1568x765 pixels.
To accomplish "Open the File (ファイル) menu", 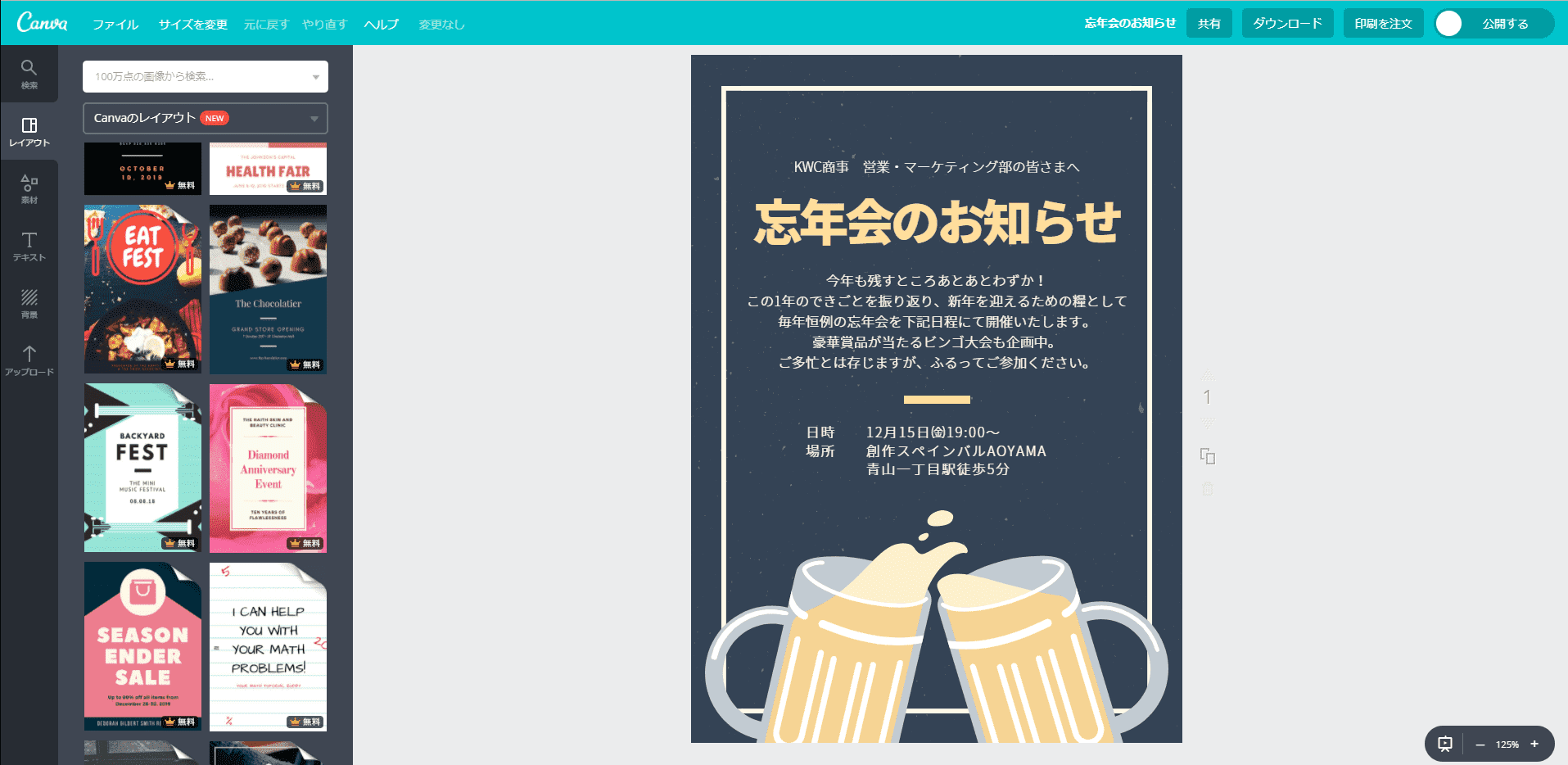I will (x=115, y=25).
